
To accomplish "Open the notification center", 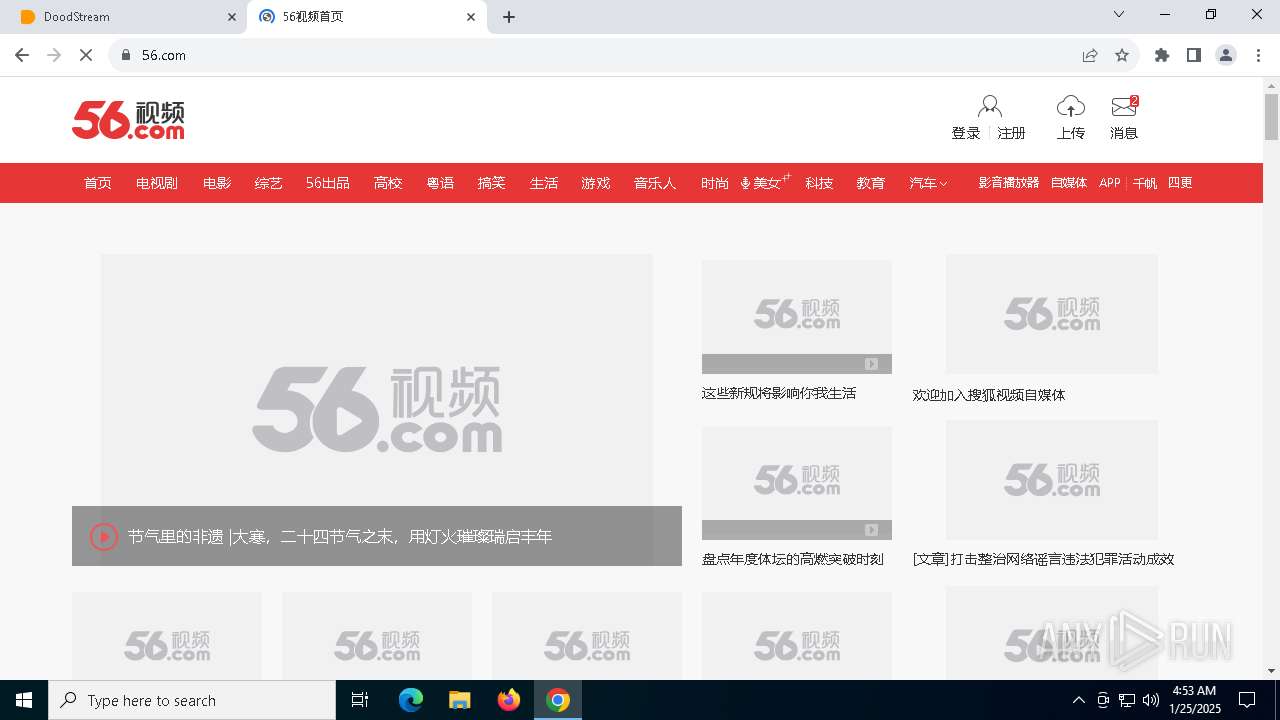I will [1247, 700].
